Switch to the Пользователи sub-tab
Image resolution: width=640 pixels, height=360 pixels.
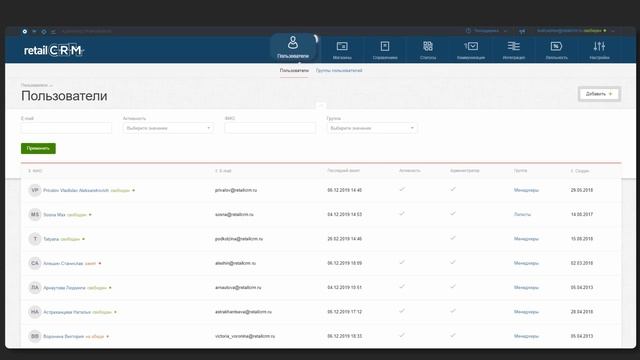point(294,71)
